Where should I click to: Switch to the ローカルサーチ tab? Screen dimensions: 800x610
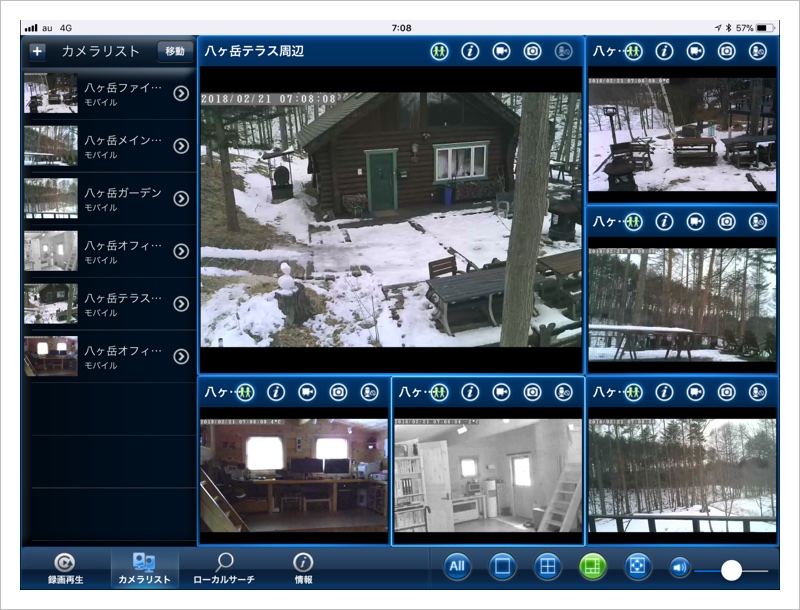coord(224,568)
